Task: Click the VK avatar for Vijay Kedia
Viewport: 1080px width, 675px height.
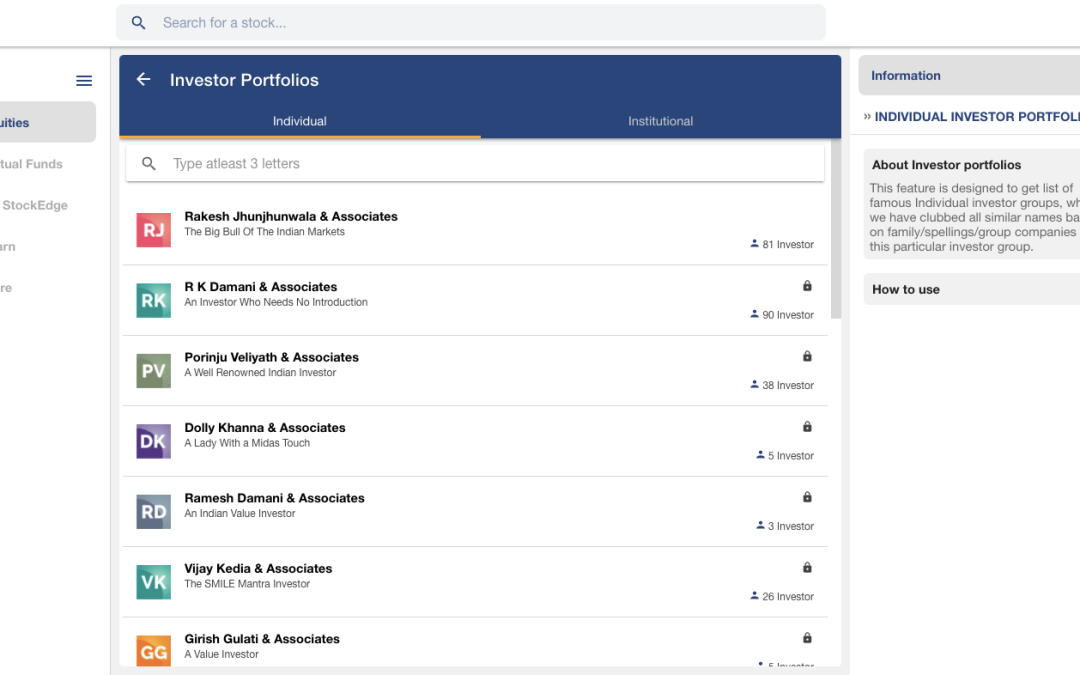Action: (x=154, y=582)
